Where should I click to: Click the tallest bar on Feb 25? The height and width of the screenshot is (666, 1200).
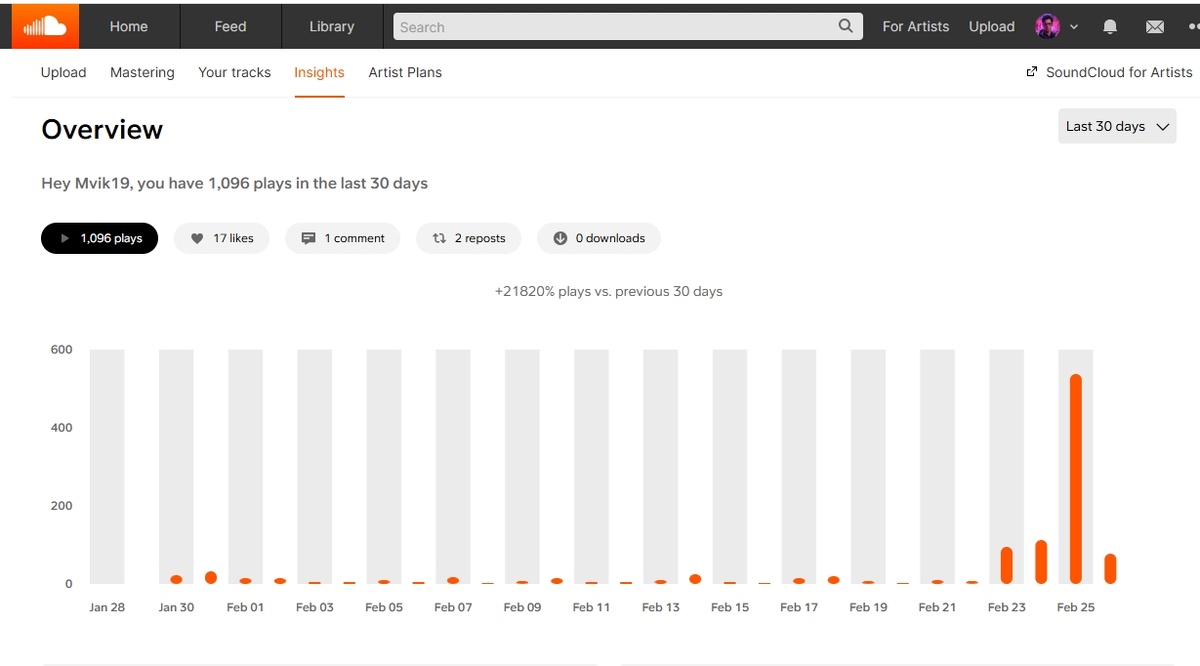[1076, 479]
